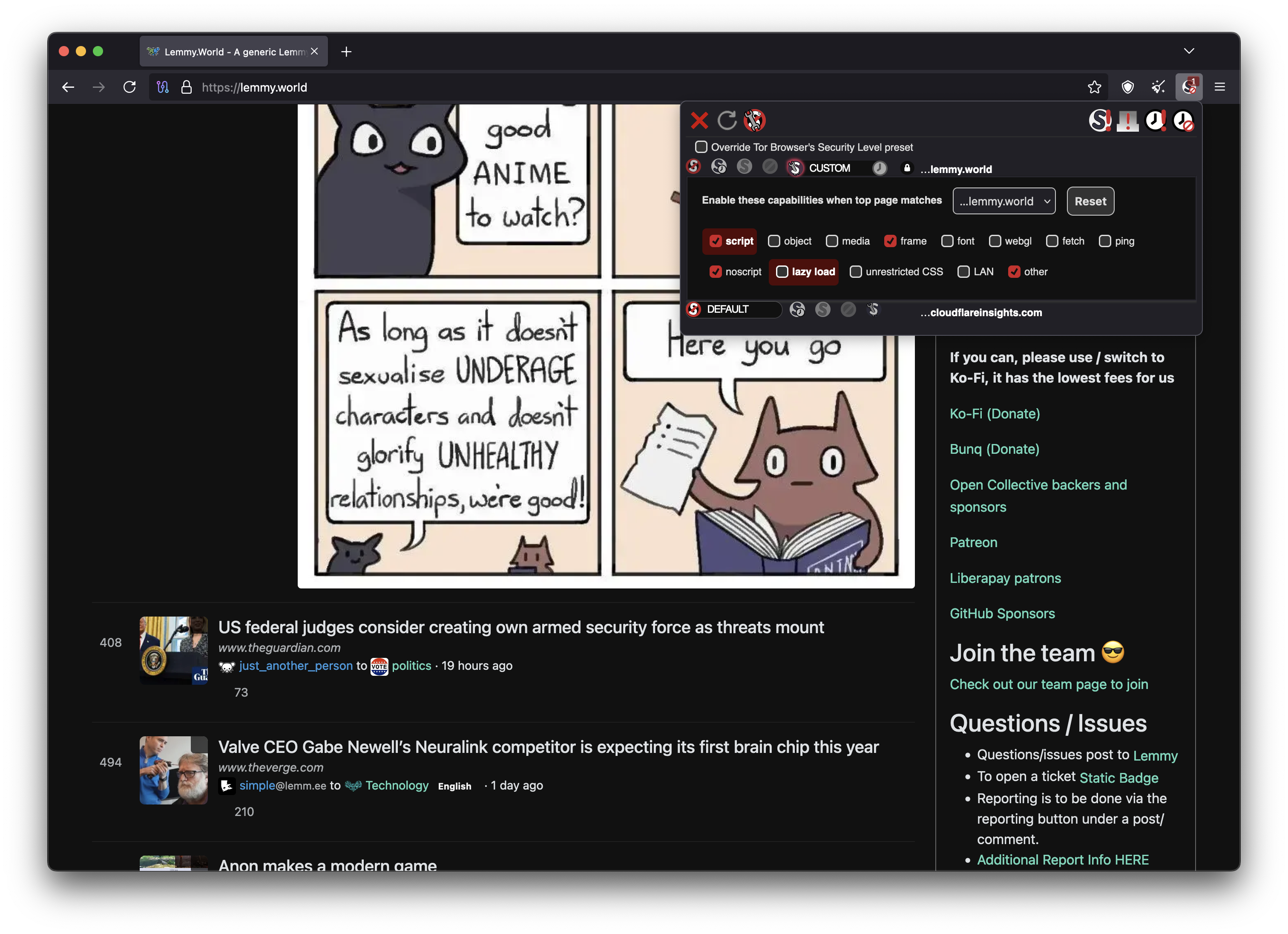The width and height of the screenshot is (1288, 934).
Task: Set lemmy.world to Temp. Trusted preset
Action: point(719,167)
